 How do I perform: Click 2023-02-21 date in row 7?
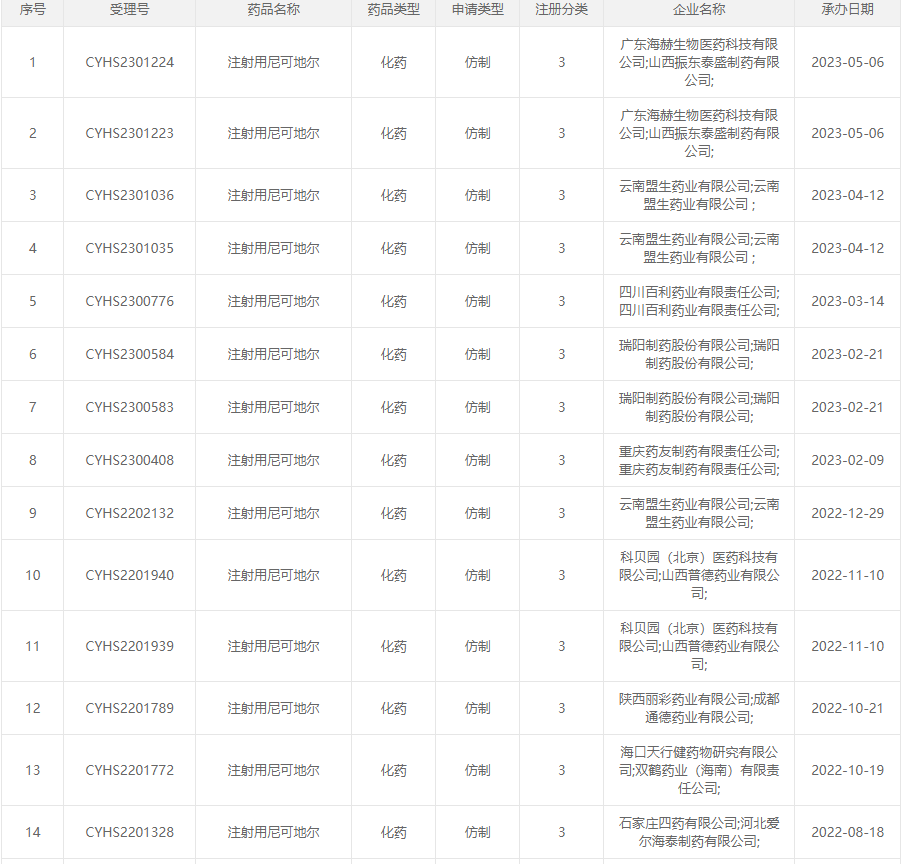[848, 407]
